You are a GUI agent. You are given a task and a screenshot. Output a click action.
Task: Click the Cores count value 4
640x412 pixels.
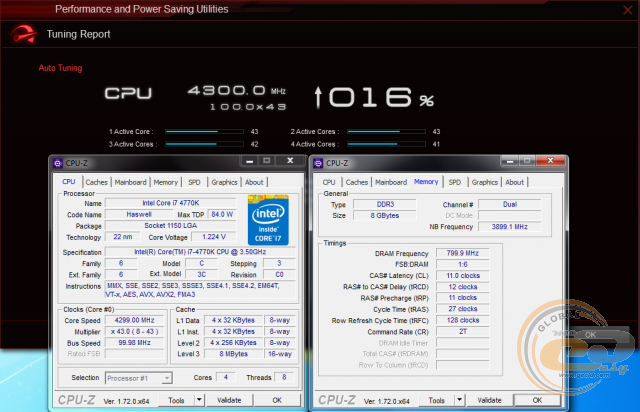pyautogui.click(x=226, y=377)
